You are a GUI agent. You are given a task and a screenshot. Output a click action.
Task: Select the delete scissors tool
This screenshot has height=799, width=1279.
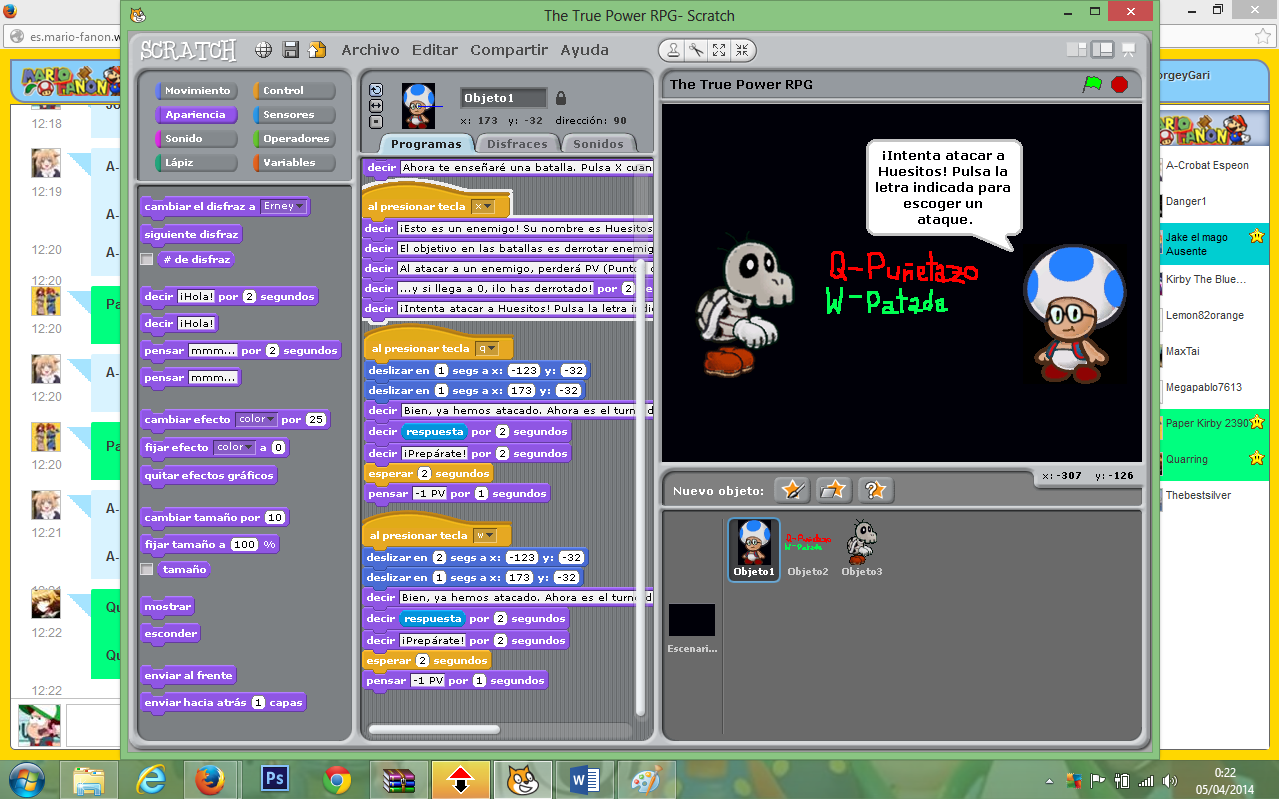696,50
